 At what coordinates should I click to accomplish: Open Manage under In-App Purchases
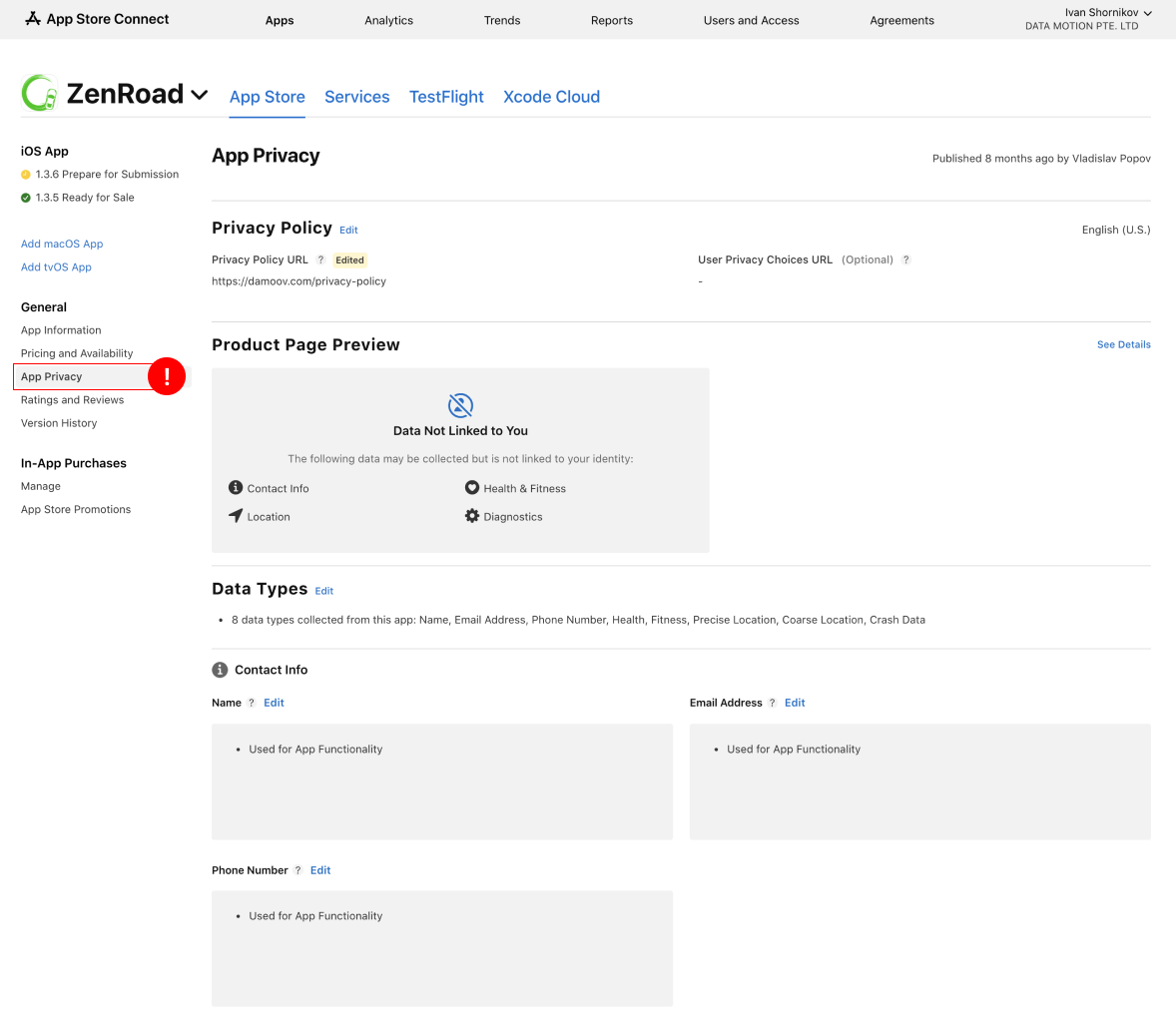pyautogui.click(x=41, y=487)
